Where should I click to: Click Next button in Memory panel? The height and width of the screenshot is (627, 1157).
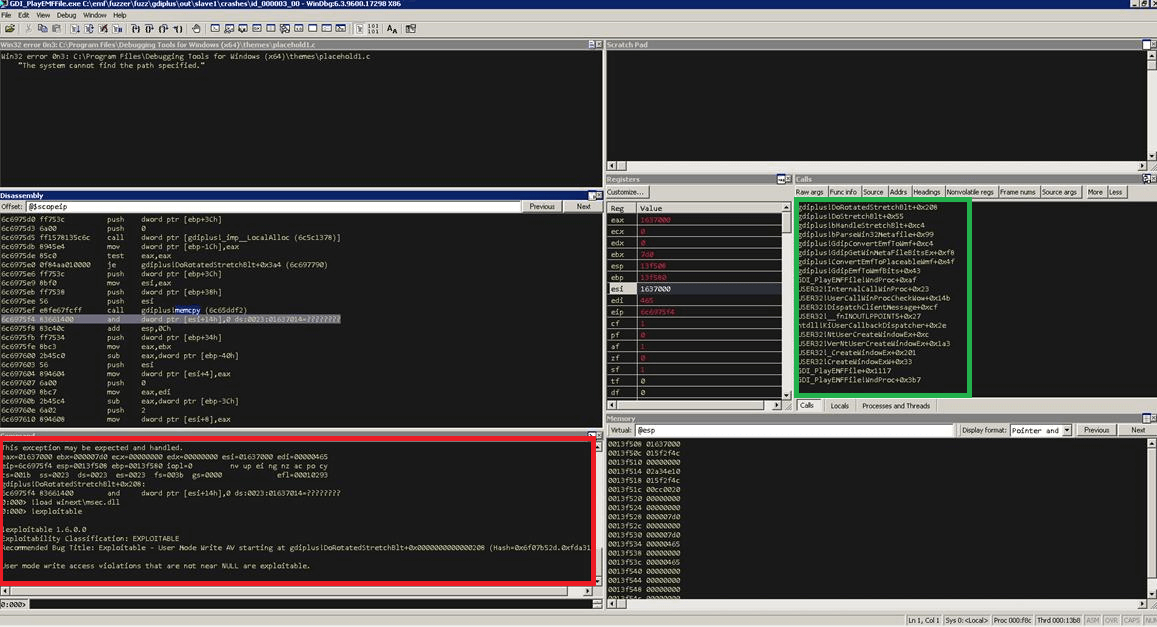point(1138,430)
